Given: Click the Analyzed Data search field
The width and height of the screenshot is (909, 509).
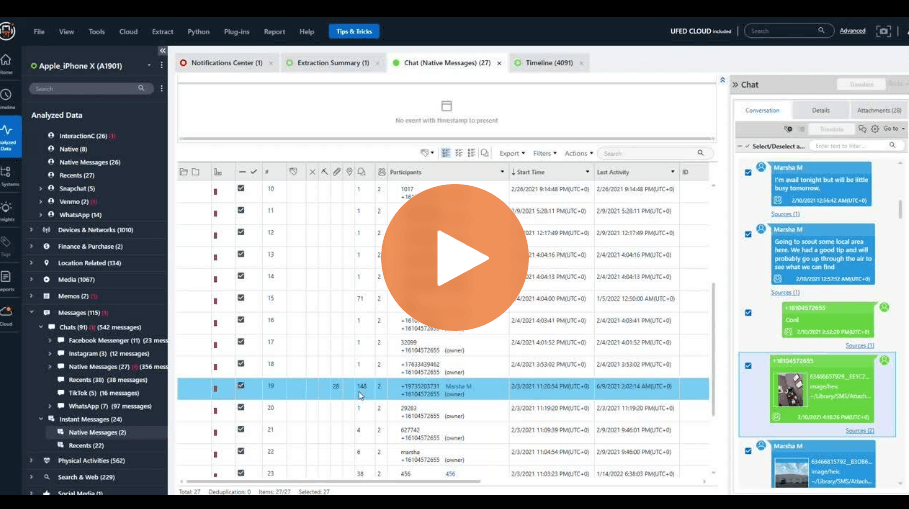Looking at the screenshot, I should [91, 89].
